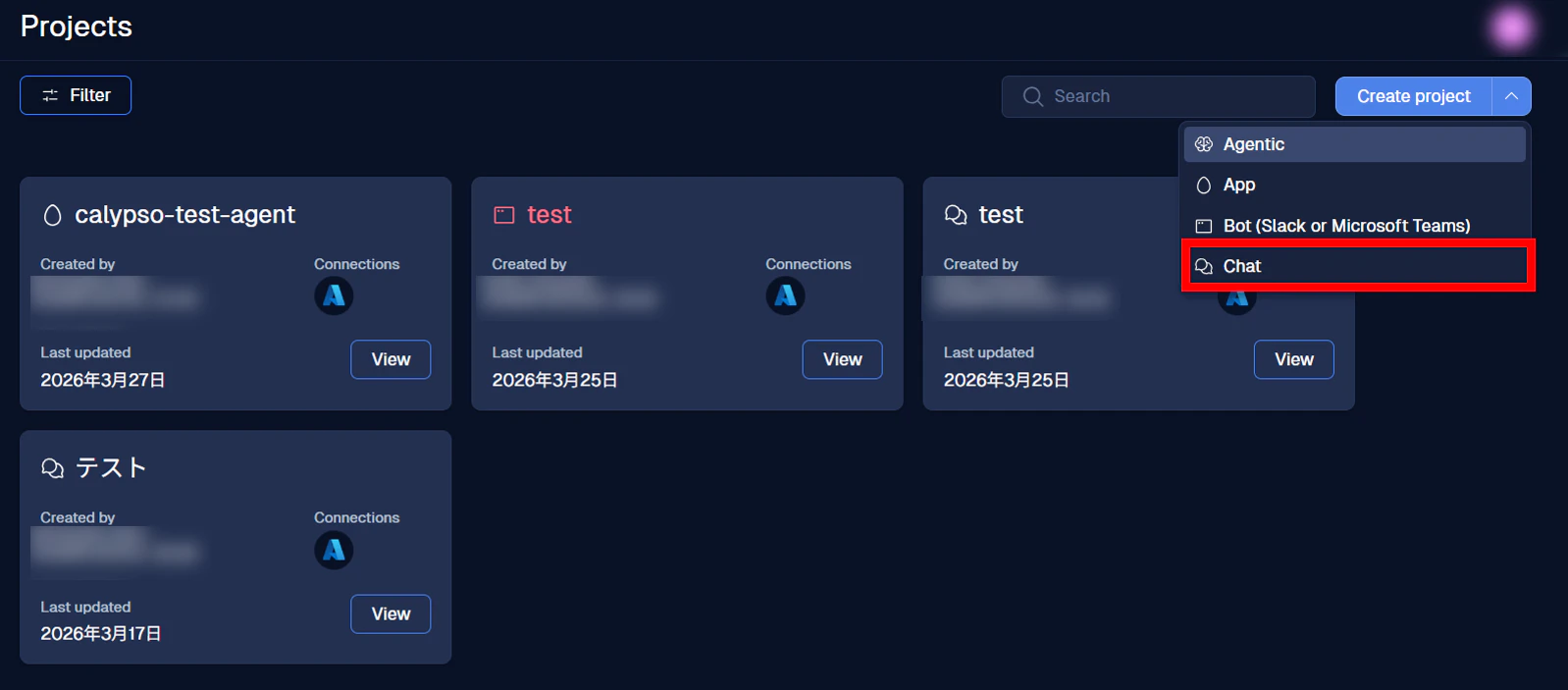Click the Create project button
Viewport: 1568px width, 690px height.
pos(1413,96)
